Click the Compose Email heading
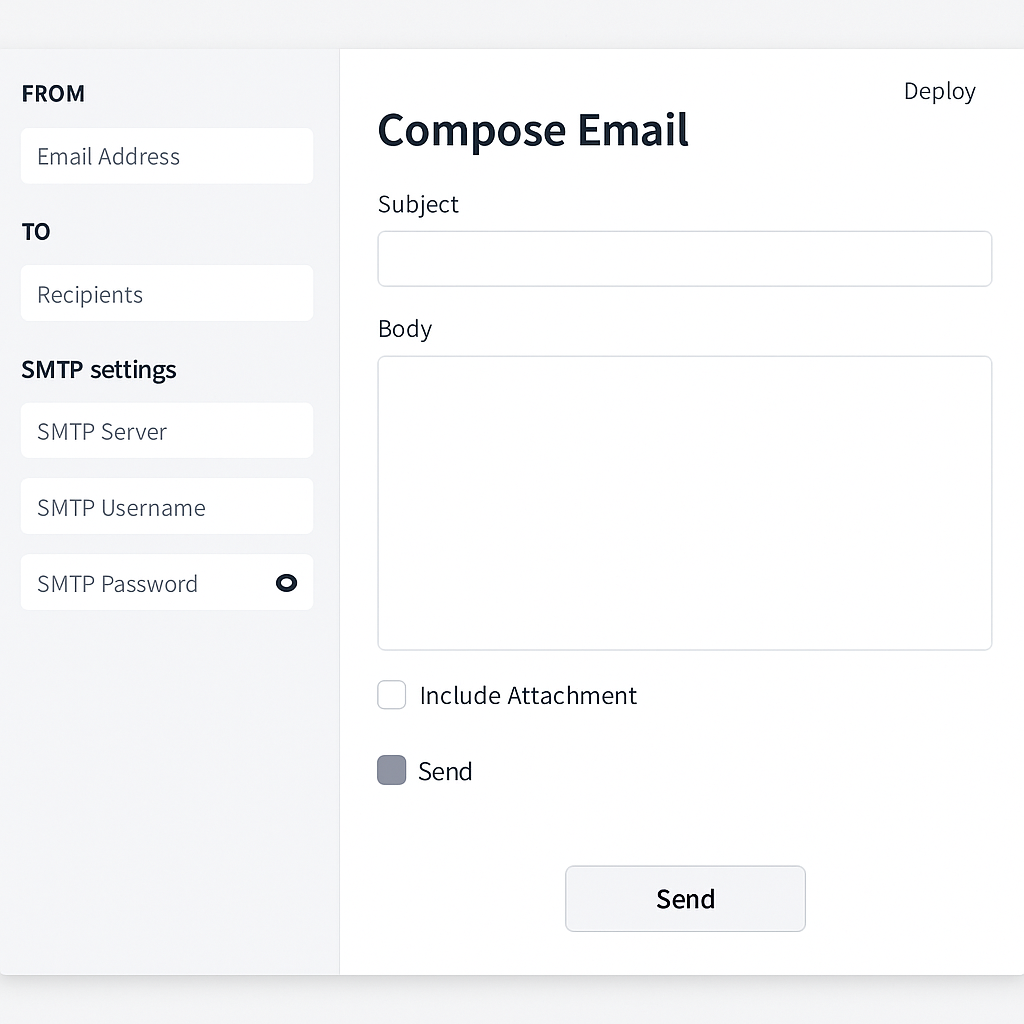Screen dimensions: 1024x1024 tap(533, 130)
